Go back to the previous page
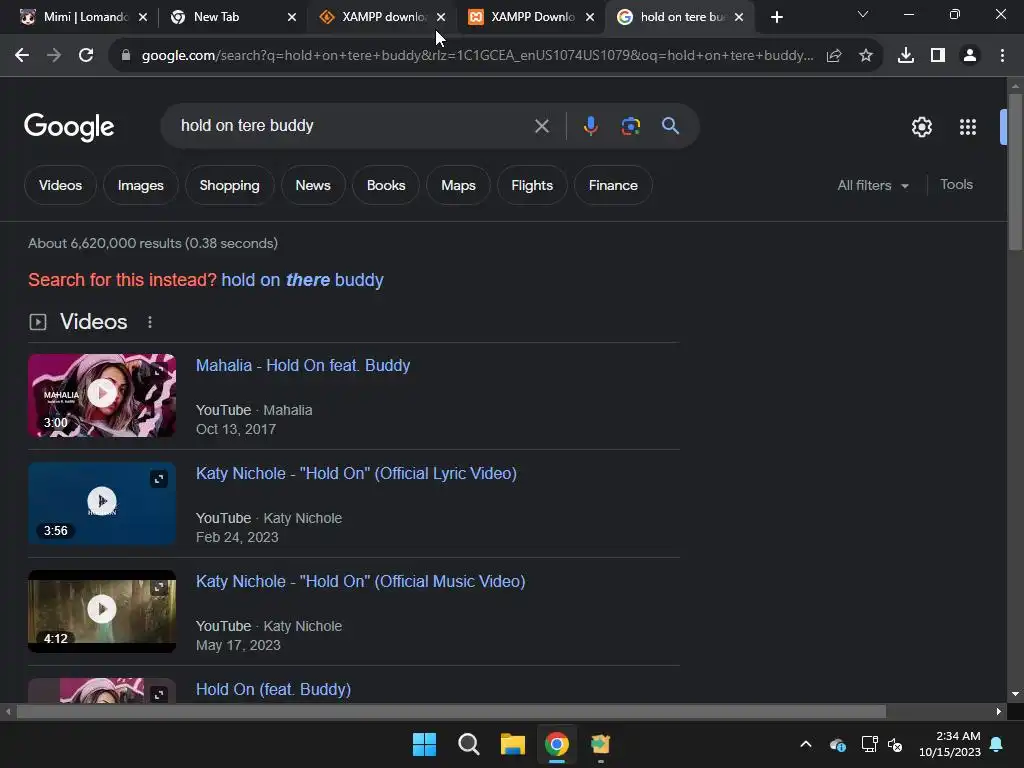This screenshot has height=768, width=1024. (x=22, y=56)
